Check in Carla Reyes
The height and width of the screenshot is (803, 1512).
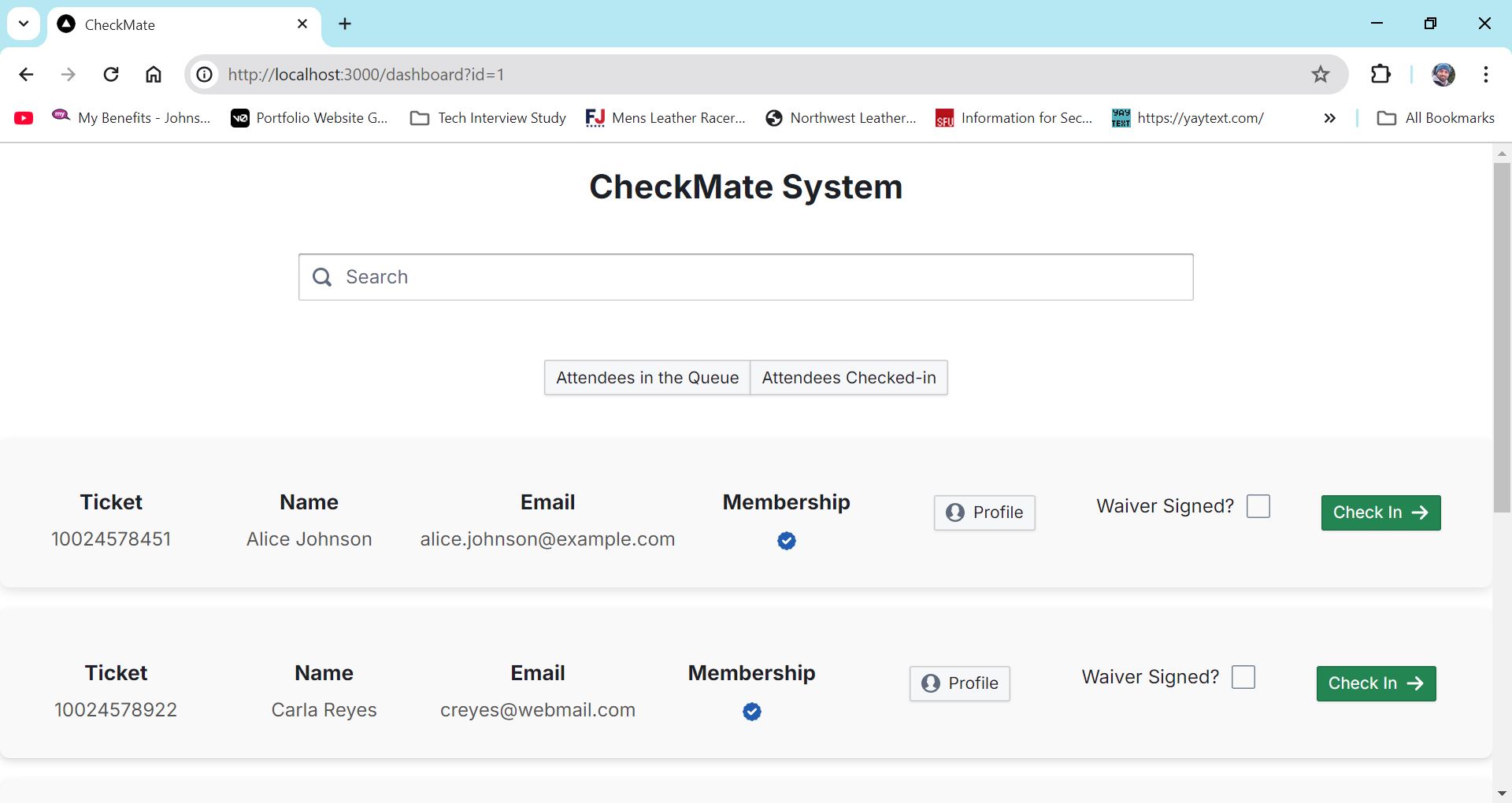tap(1377, 683)
